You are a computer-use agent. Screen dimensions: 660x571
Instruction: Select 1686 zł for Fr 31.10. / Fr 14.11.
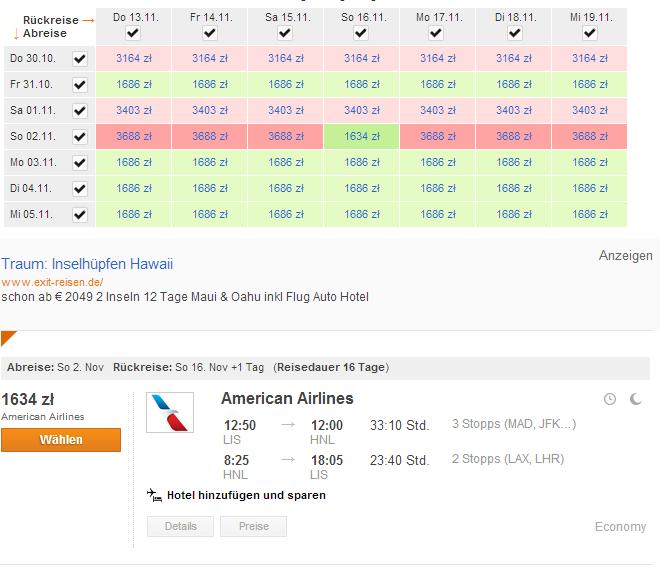pos(210,84)
